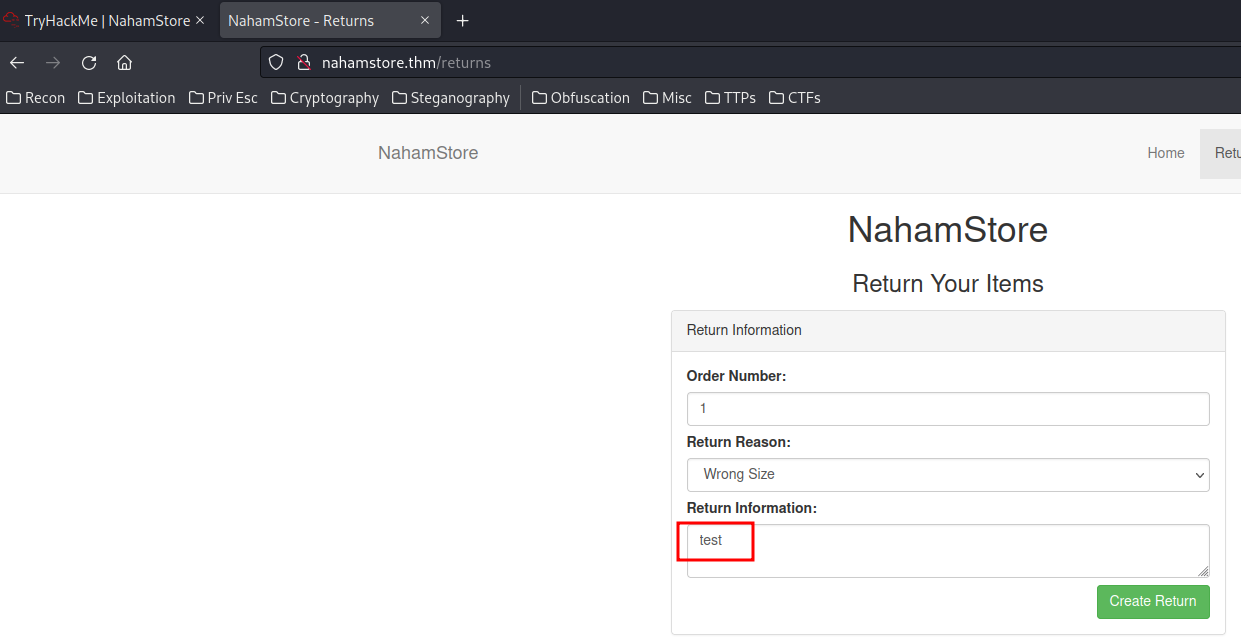This screenshot has height=641, width=1241.
Task: Open the CTFs bookmarks folder
Action: coord(794,98)
